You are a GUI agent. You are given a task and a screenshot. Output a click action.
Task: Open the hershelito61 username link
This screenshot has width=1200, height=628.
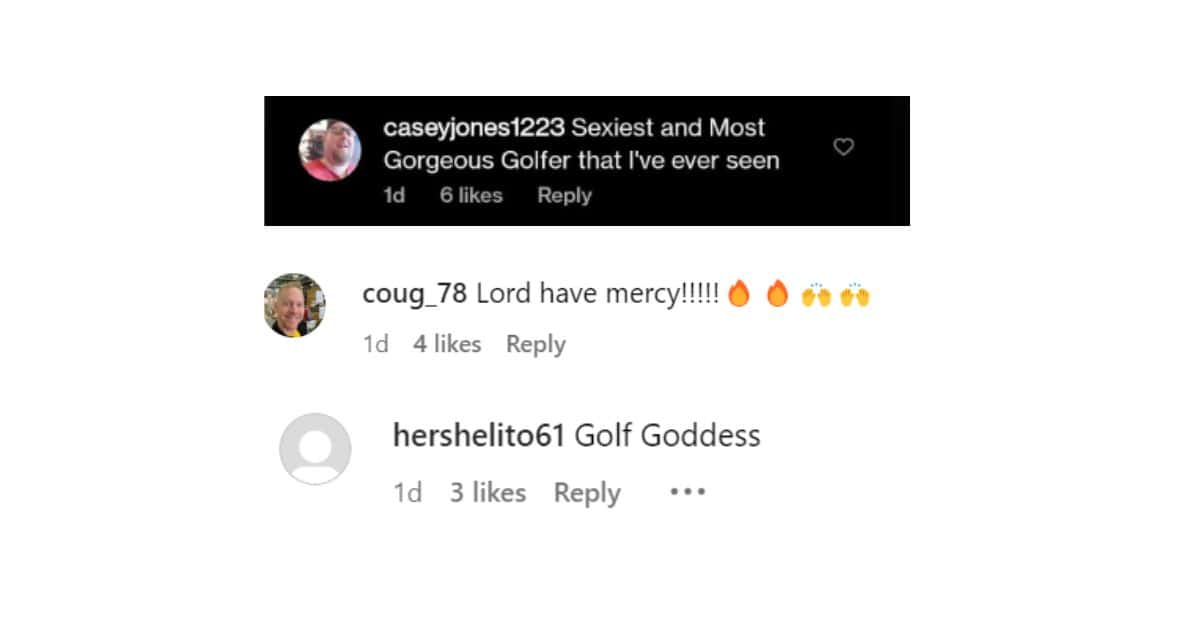pos(480,436)
